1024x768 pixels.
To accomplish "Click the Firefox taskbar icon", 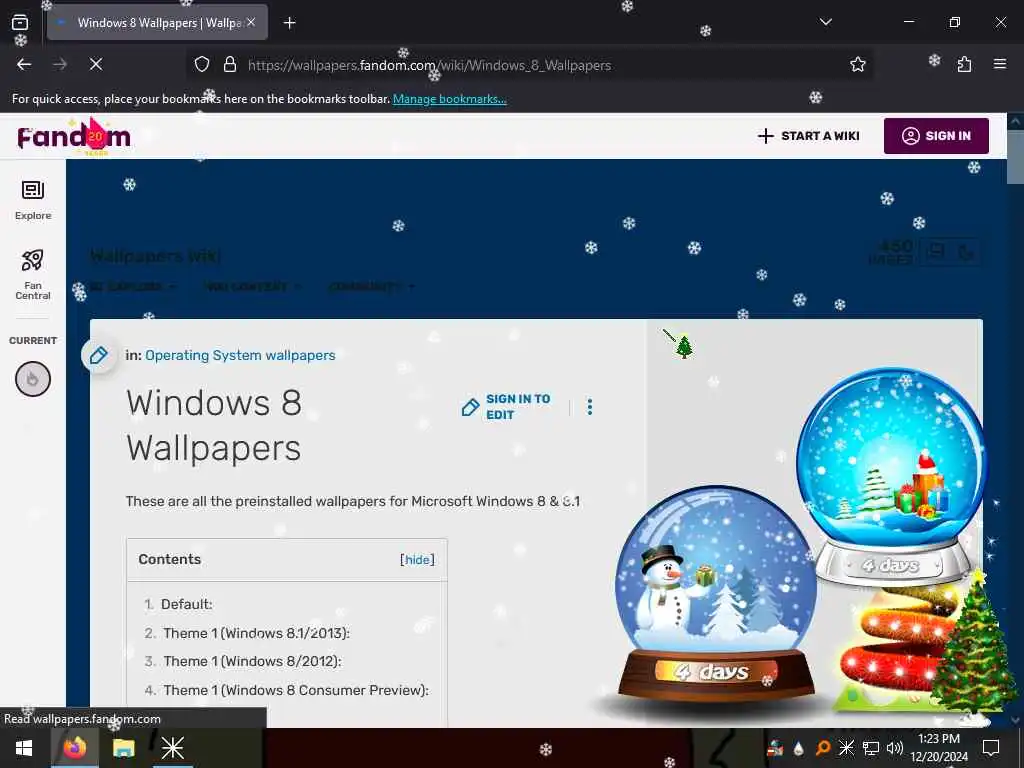I will pos(74,748).
